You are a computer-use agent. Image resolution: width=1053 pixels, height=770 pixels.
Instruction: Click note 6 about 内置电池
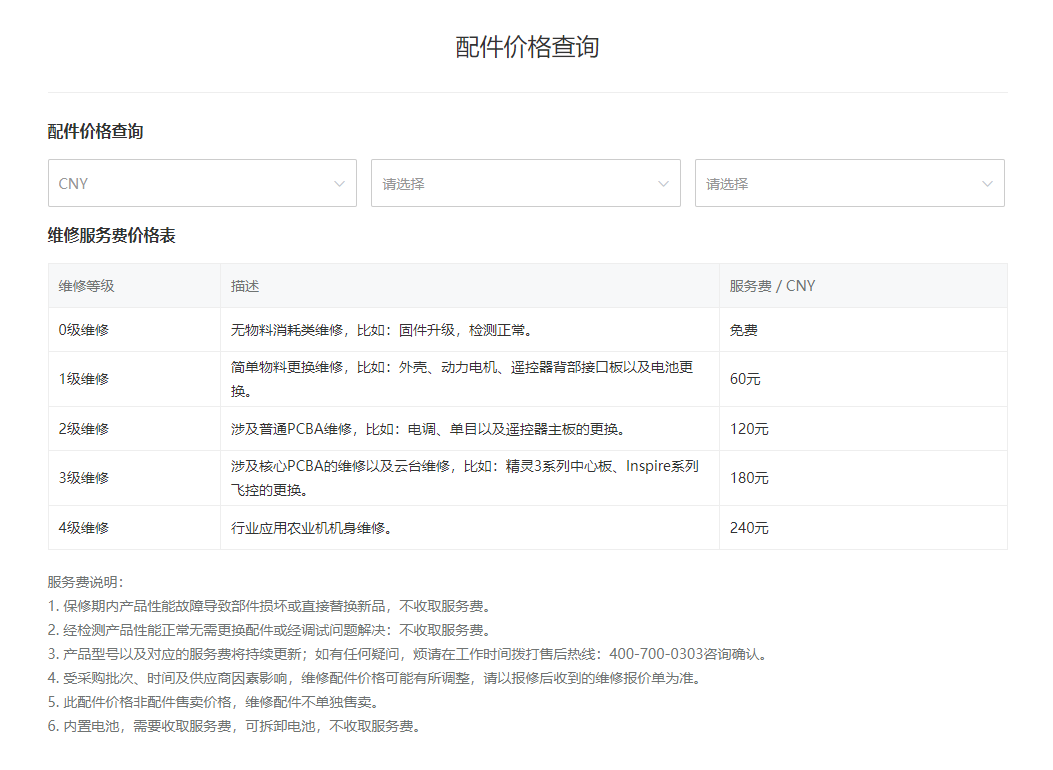(x=236, y=726)
